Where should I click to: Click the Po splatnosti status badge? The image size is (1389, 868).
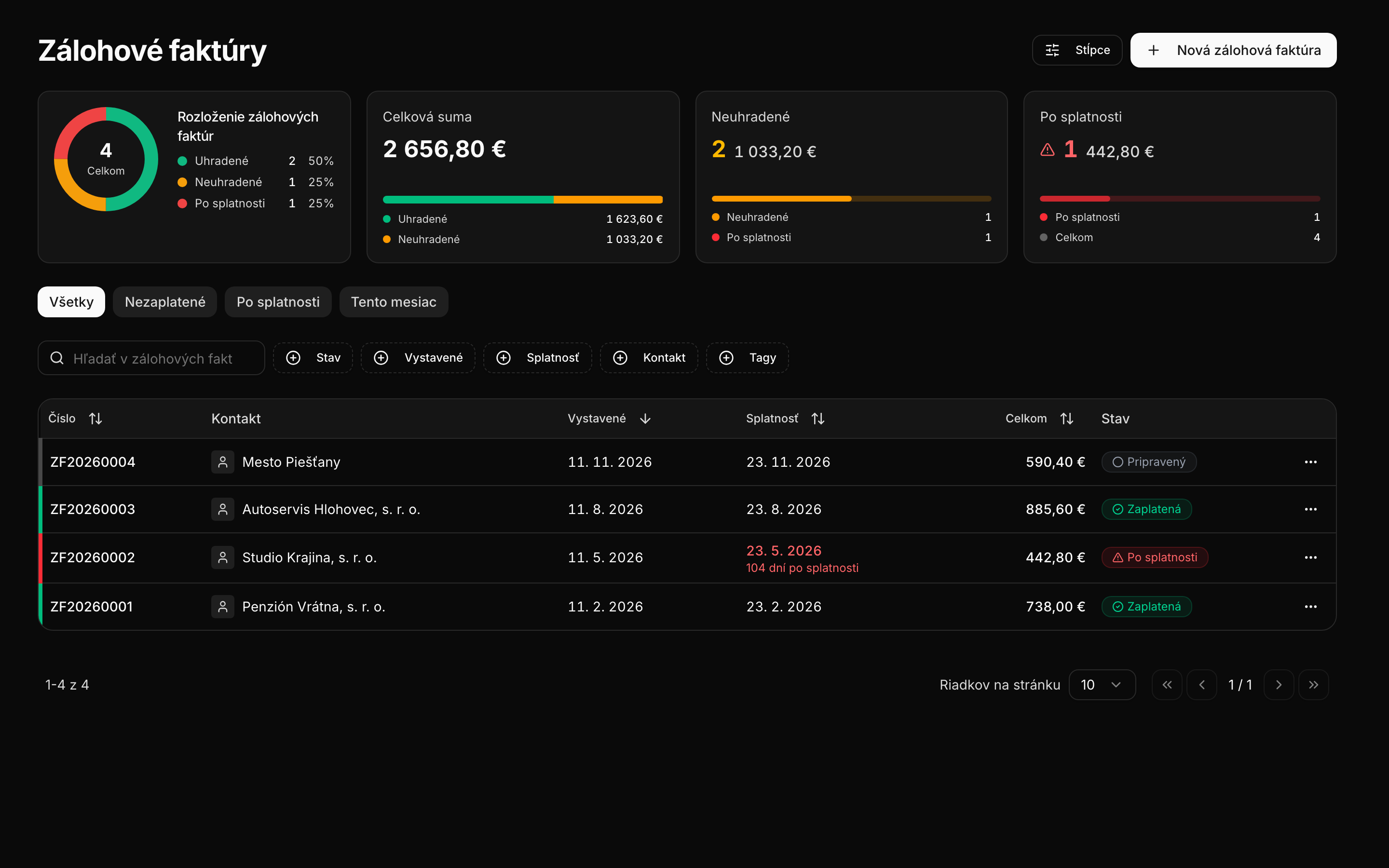tap(1154, 557)
